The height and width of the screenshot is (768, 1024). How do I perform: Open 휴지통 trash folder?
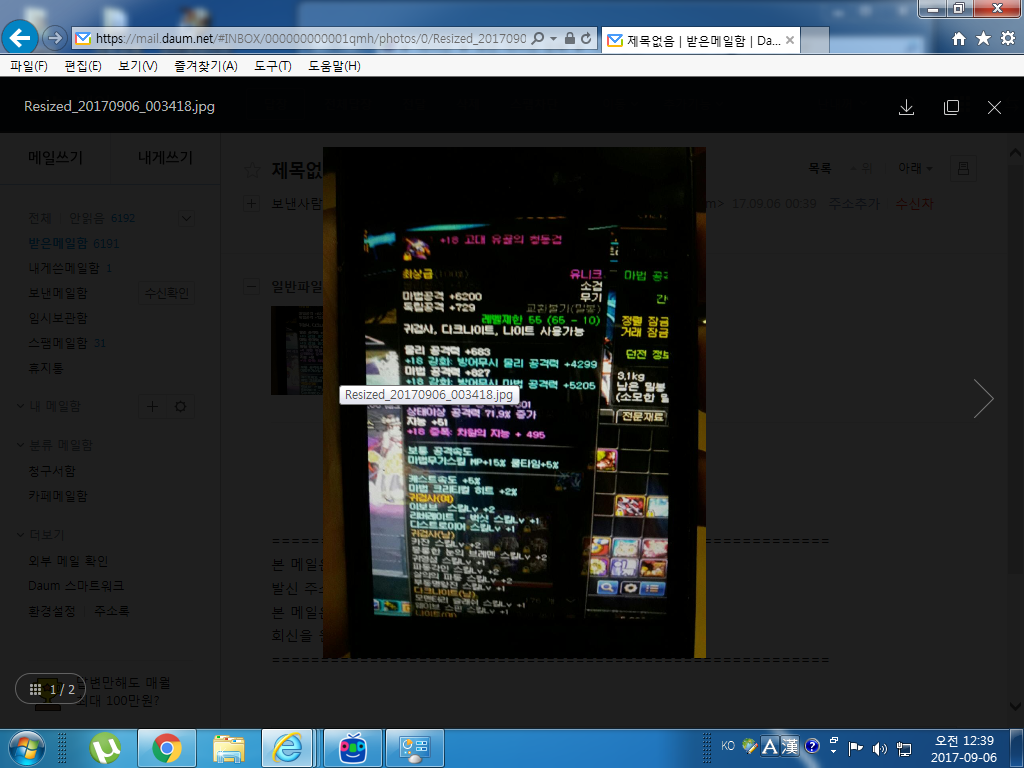(46, 368)
